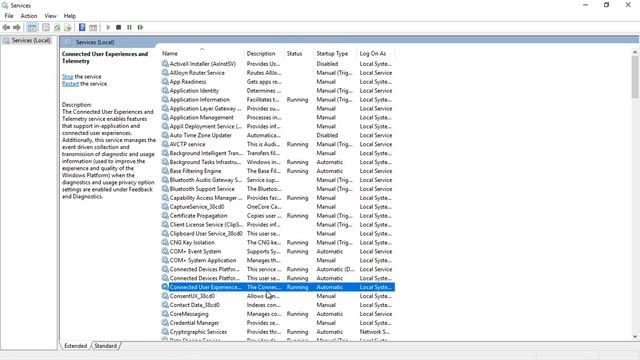Click the scrollbar up arrow
The image size is (640, 360).
(x=635, y=52)
